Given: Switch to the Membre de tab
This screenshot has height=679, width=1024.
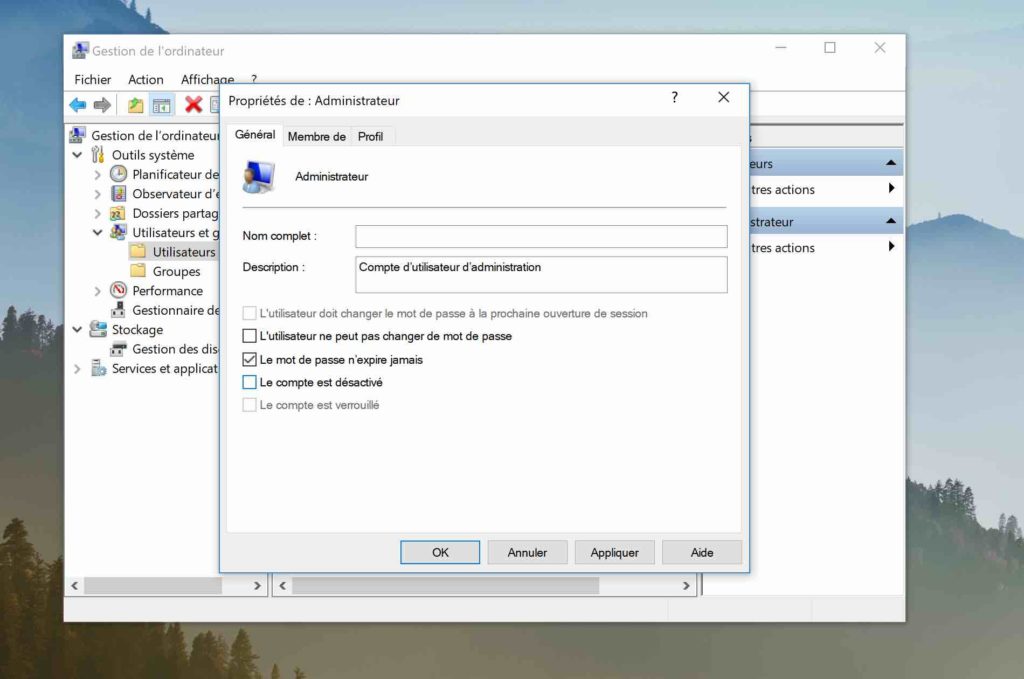Looking at the screenshot, I should [316, 135].
